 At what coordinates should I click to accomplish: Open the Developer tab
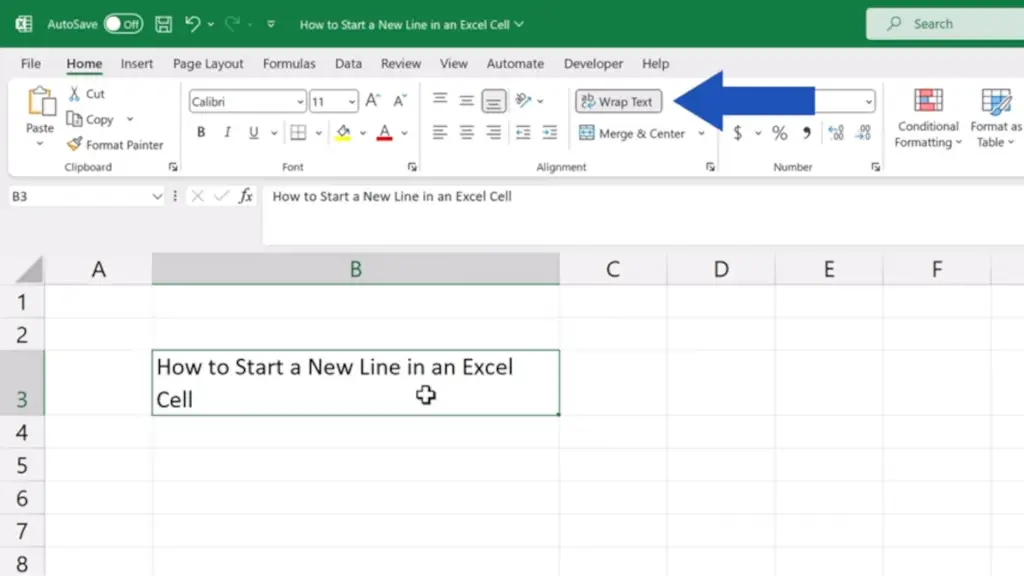point(593,63)
